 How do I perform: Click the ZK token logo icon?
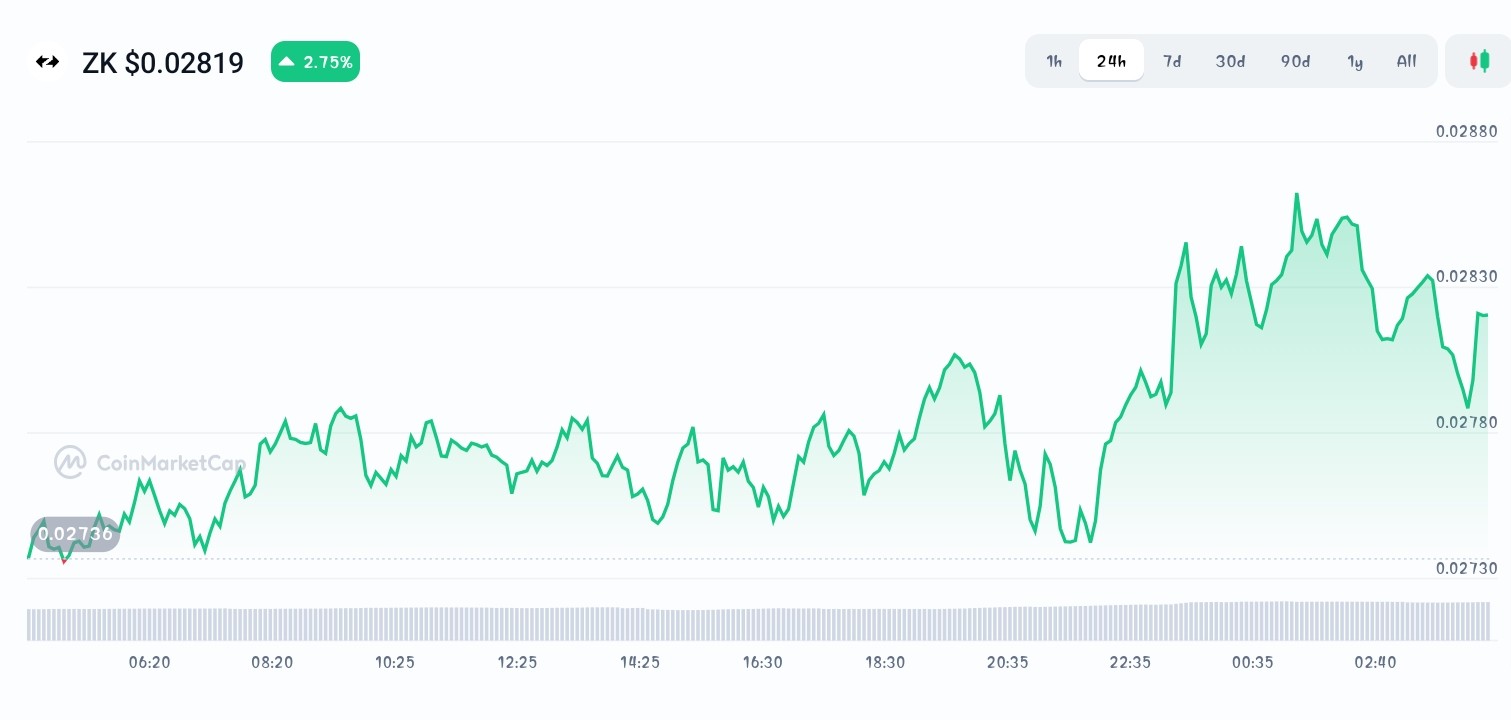point(47,62)
